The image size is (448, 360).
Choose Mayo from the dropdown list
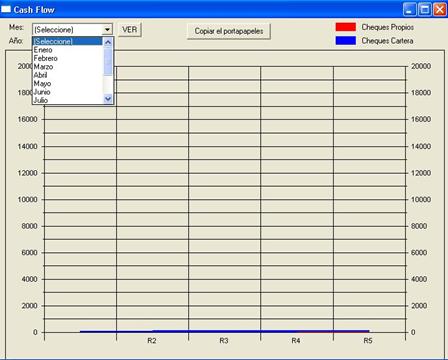tap(68, 83)
